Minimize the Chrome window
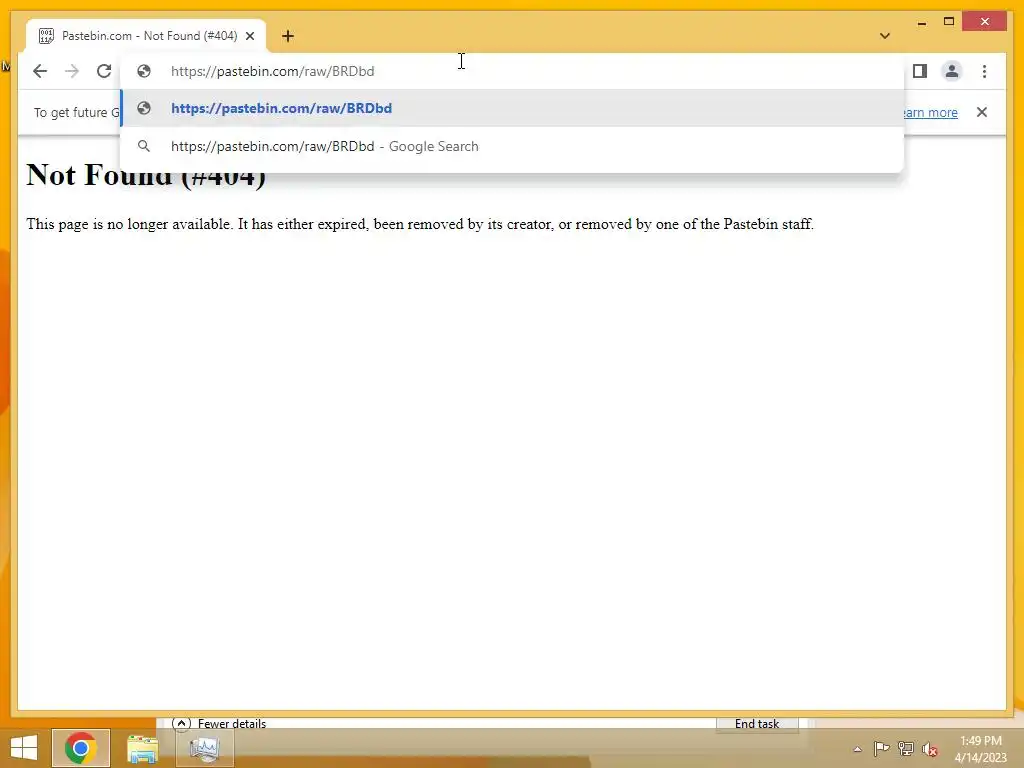The height and width of the screenshot is (768, 1024). (921, 22)
